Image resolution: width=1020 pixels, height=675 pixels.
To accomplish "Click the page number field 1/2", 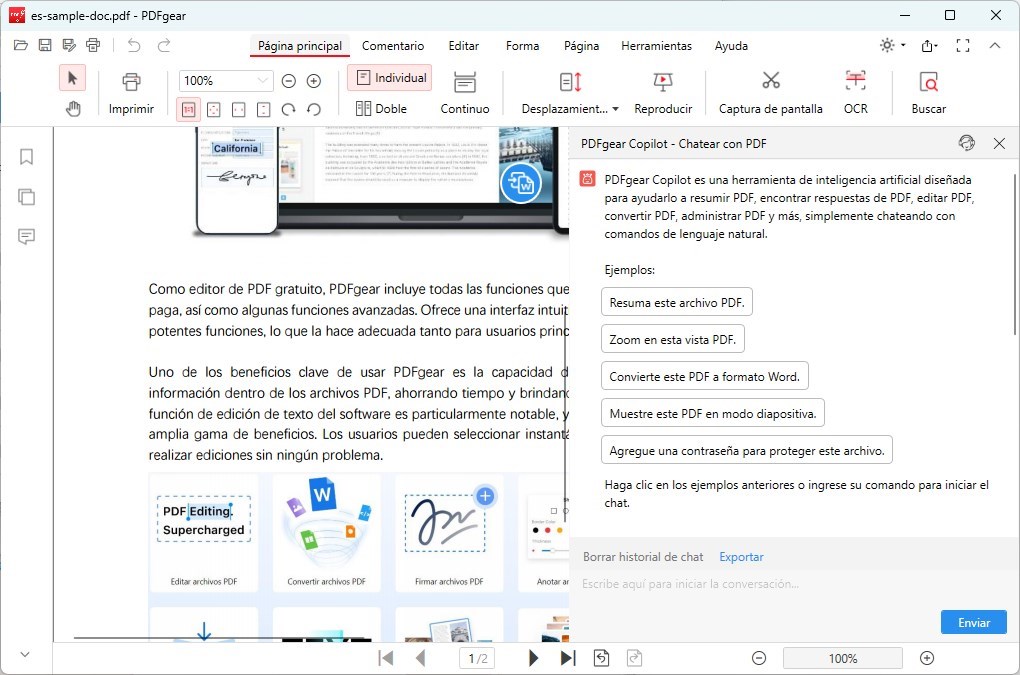I will click(x=477, y=658).
